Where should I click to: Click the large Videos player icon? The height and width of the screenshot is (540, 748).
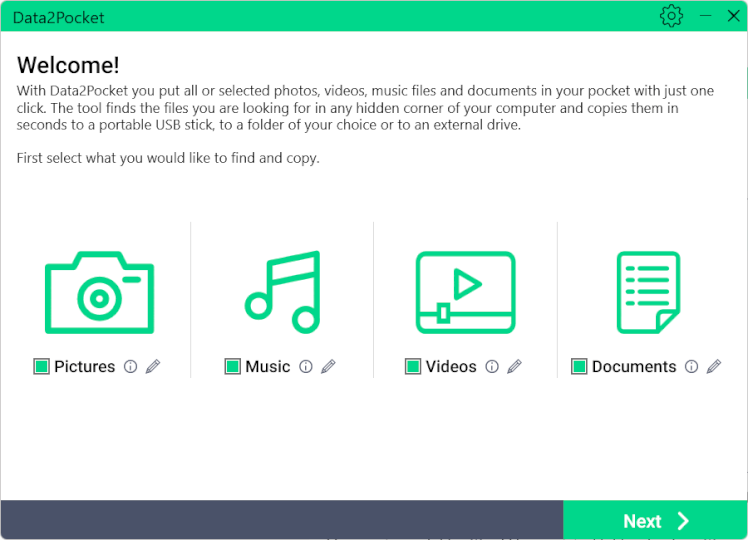coord(466,292)
